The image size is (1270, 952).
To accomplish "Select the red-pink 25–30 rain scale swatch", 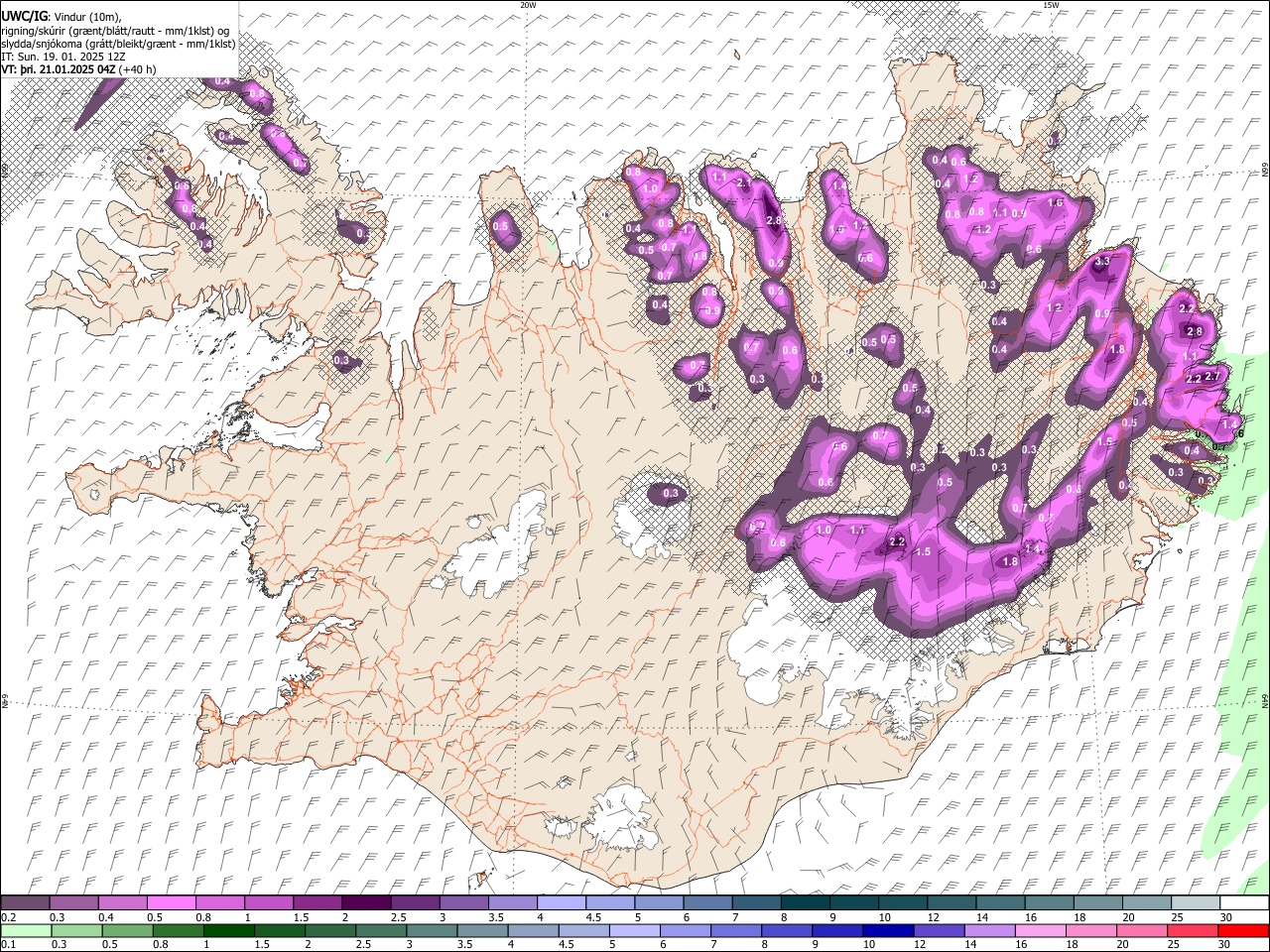I will [1192, 930].
